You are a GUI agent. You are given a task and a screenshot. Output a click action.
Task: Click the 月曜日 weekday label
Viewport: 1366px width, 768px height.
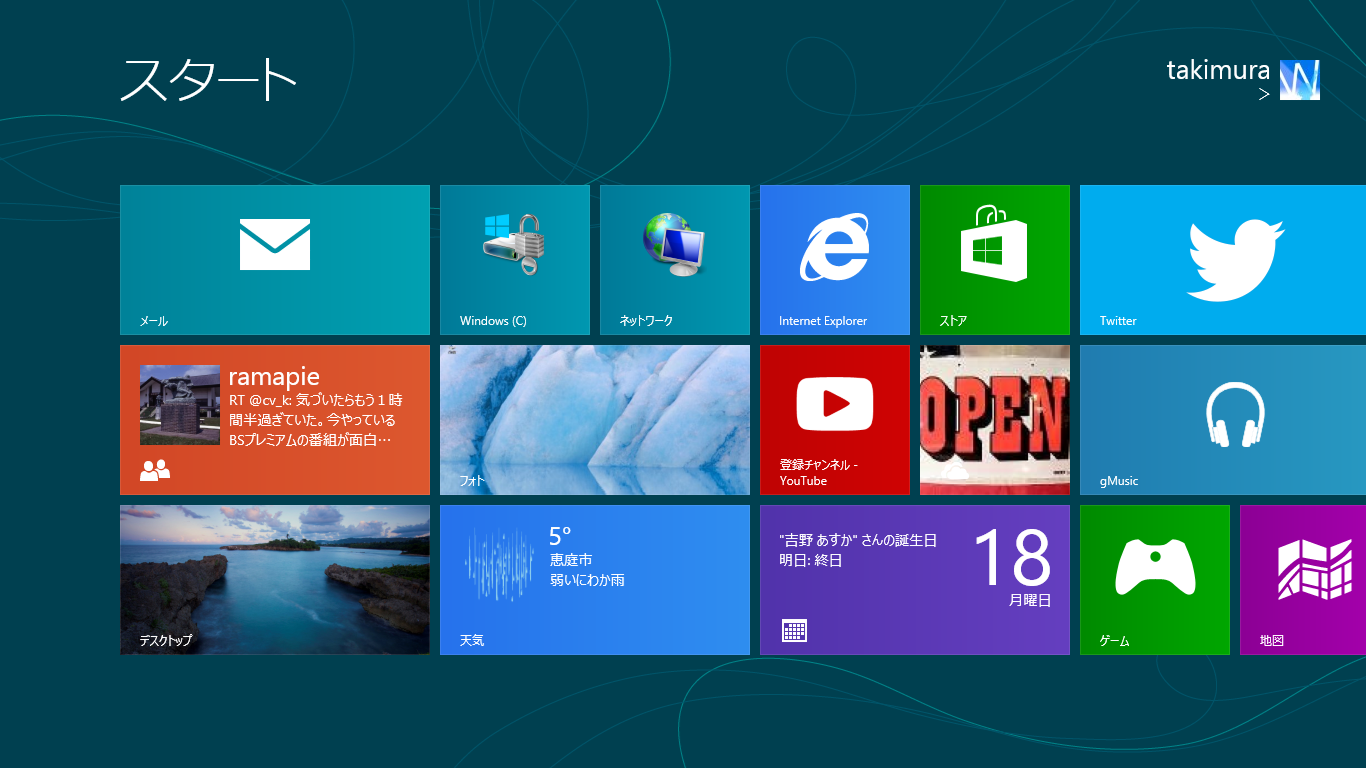1030,600
